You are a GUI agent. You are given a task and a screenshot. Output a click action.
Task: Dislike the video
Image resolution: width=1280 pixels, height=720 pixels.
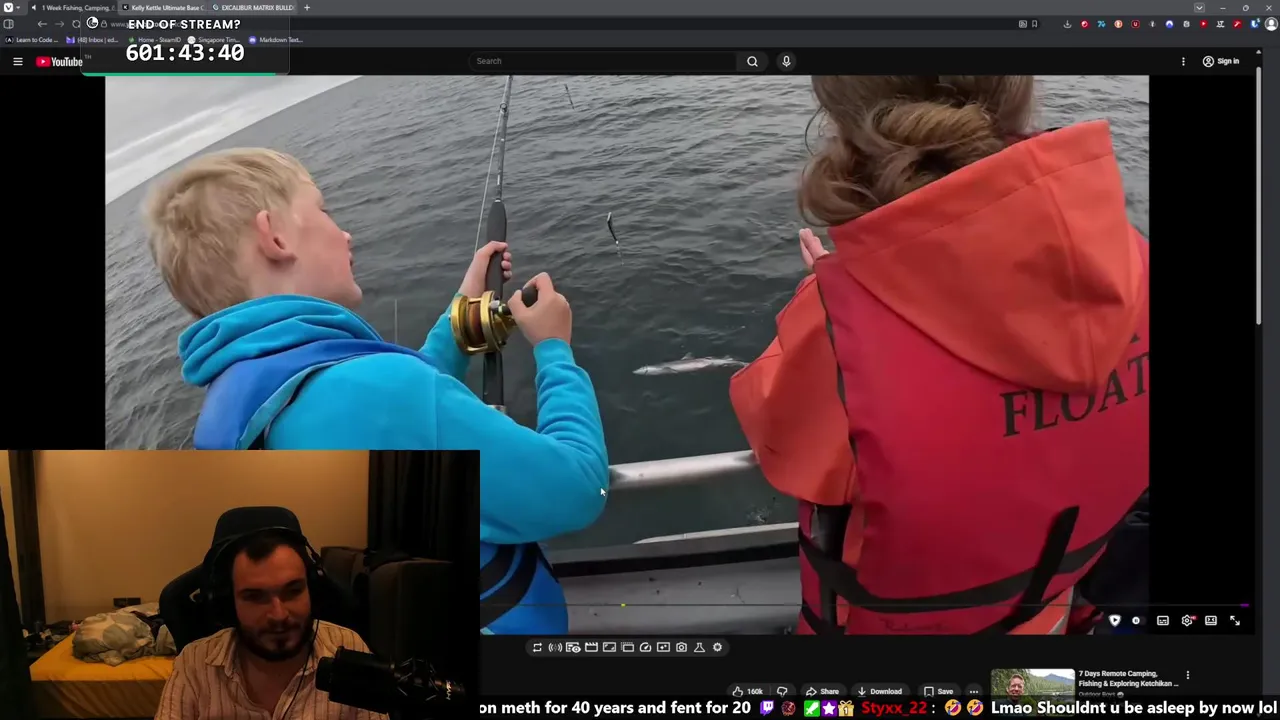782,691
